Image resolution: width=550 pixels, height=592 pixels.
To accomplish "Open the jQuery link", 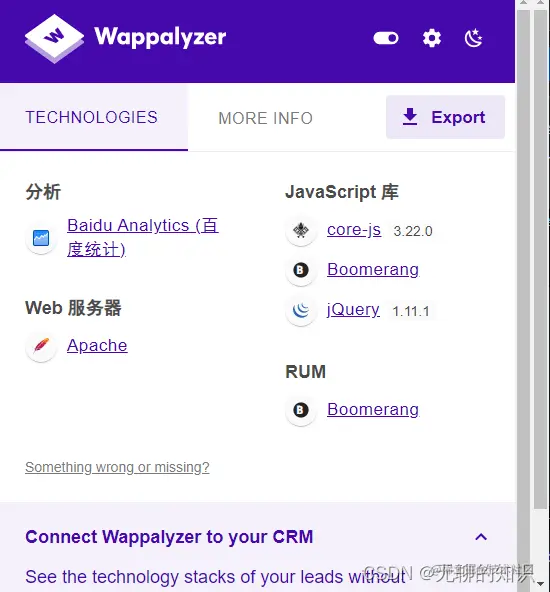I will (x=353, y=310).
